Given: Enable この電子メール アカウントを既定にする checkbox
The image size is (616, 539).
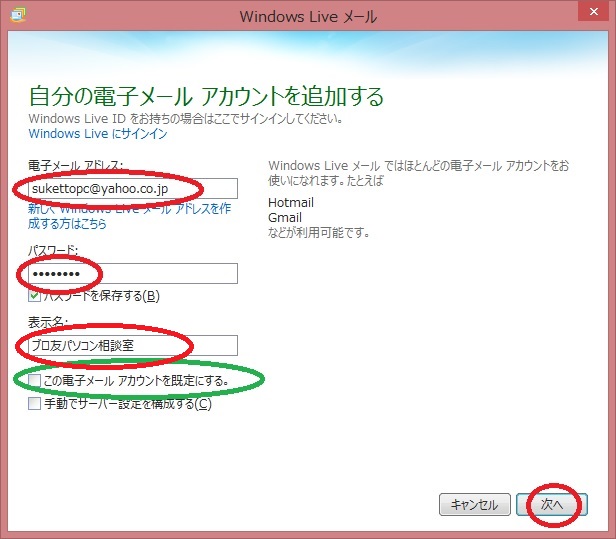Looking at the screenshot, I should [34, 380].
